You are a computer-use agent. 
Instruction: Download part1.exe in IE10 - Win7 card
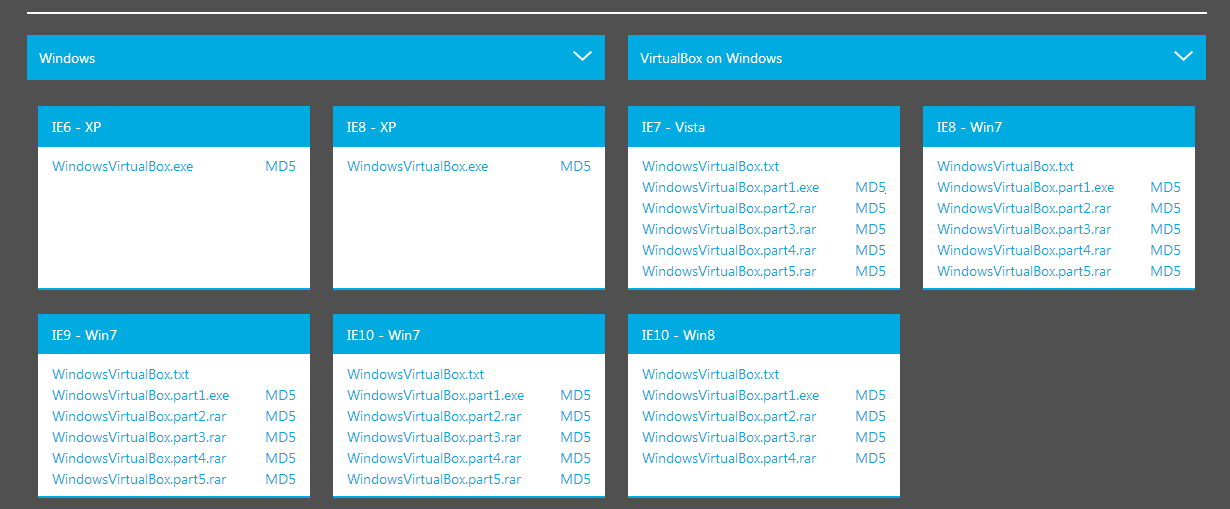(435, 395)
